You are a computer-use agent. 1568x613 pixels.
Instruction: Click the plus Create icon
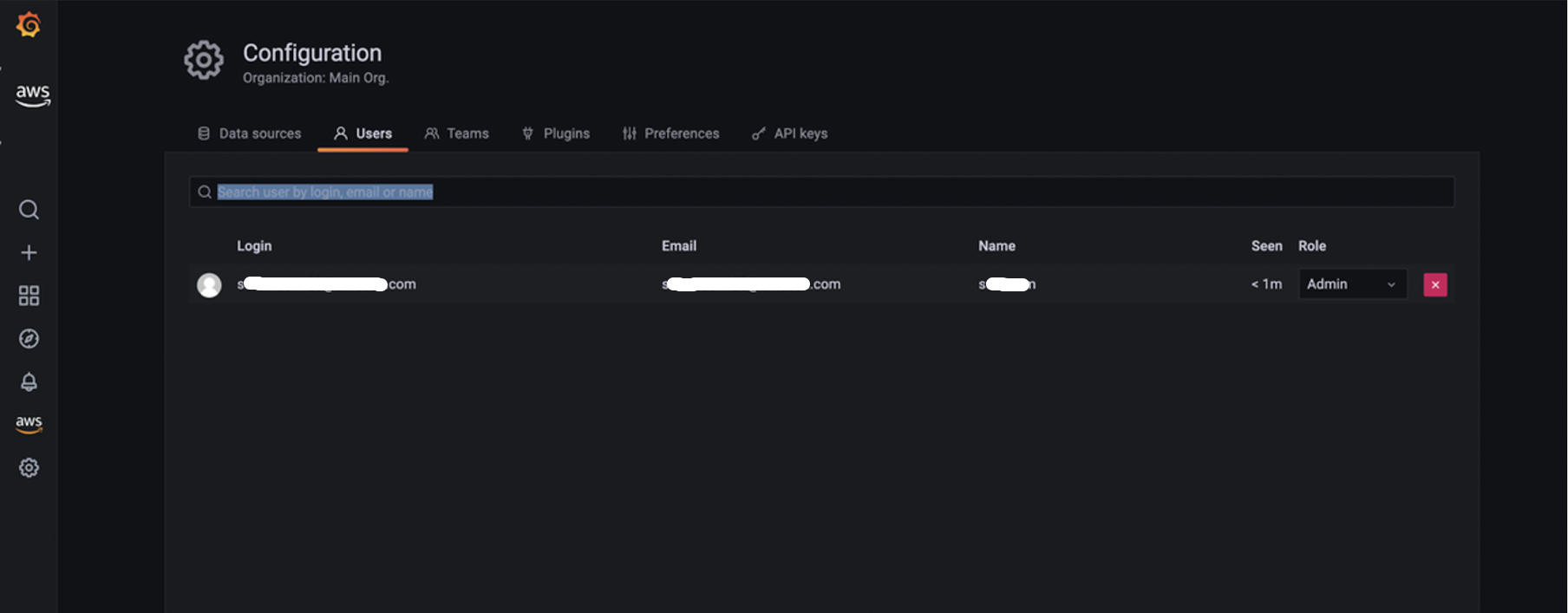tap(29, 252)
